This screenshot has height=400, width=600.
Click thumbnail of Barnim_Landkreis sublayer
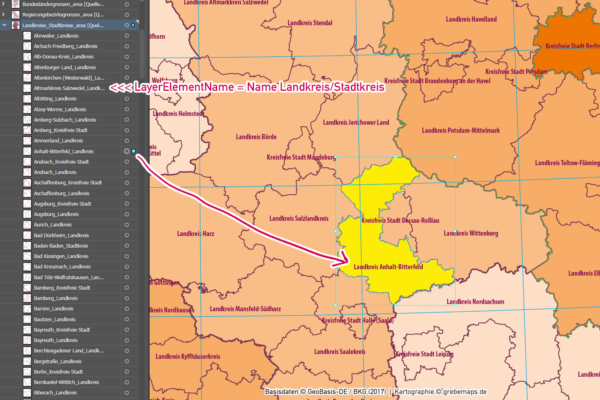pos(27,309)
